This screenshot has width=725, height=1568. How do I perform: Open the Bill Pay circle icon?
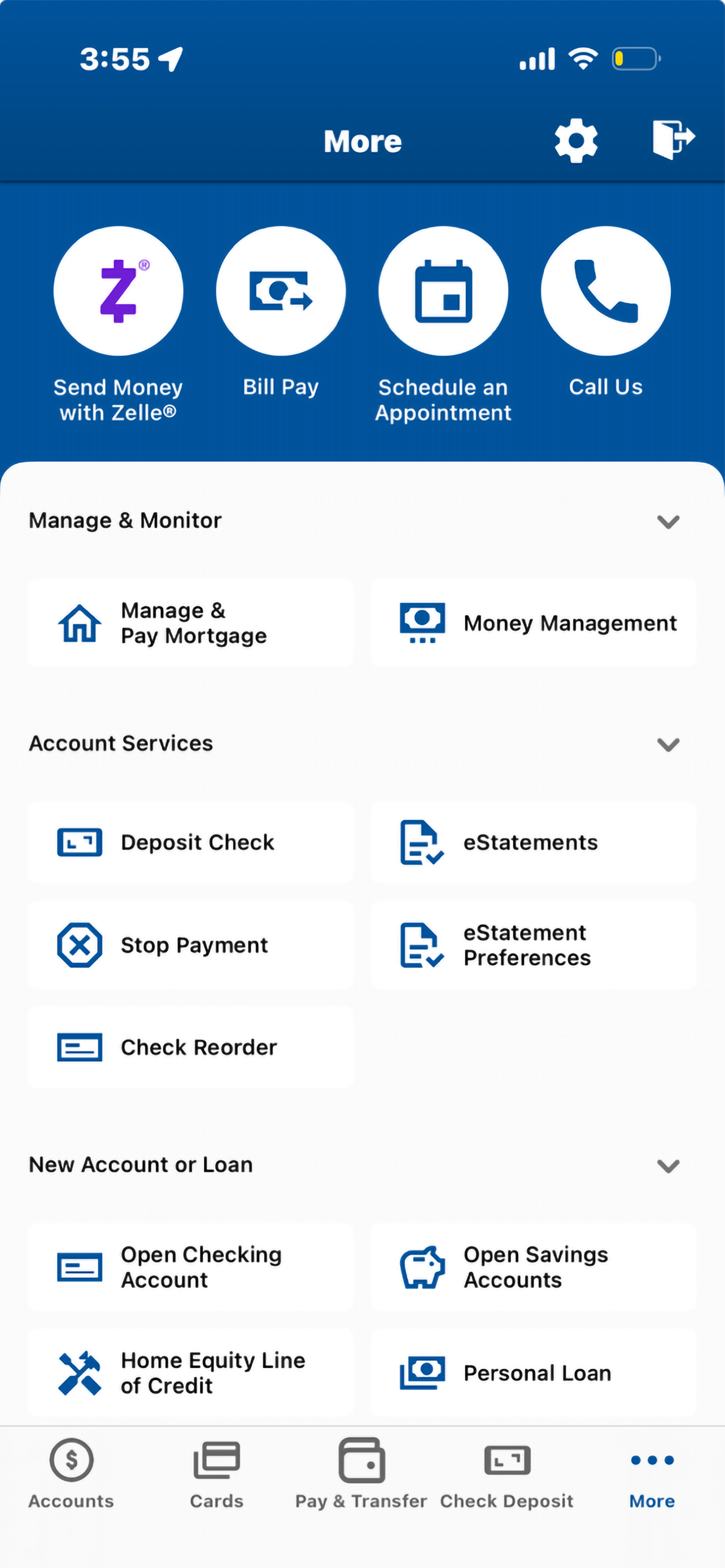[281, 290]
